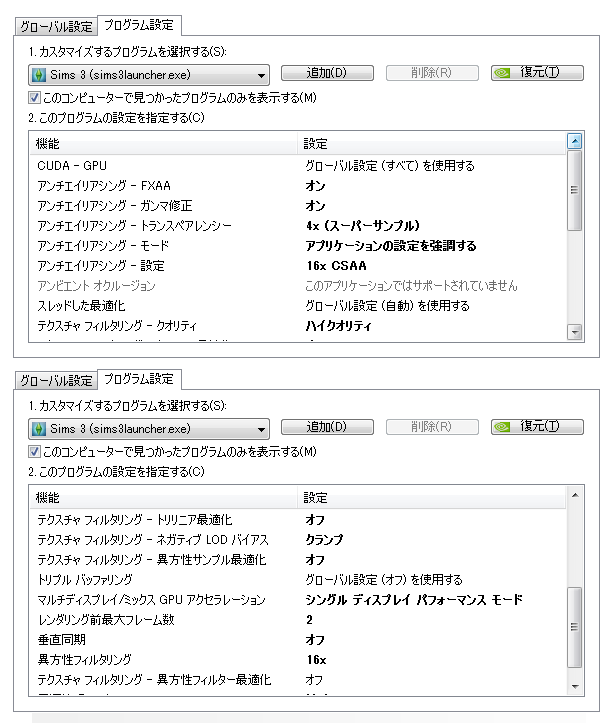This screenshot has height=723, width=611.
Task: Click シングル ディスプレイ パフォーマンス モード value
Action: (414, 600)
